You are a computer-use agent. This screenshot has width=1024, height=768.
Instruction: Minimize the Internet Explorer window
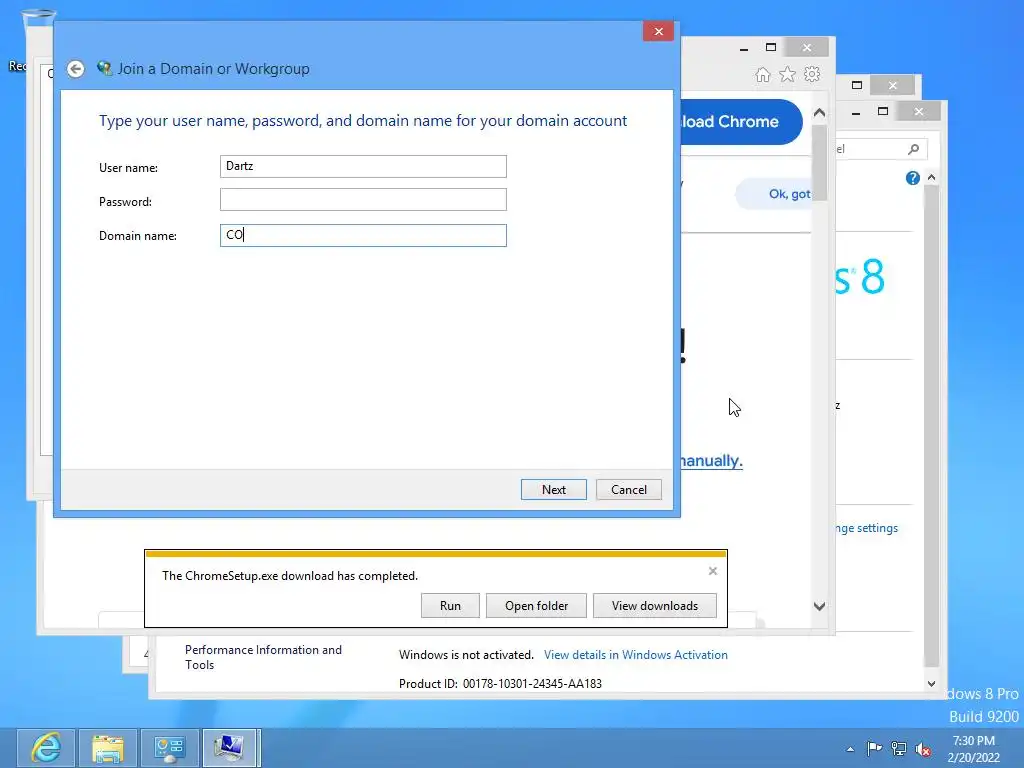pos(744,48)
